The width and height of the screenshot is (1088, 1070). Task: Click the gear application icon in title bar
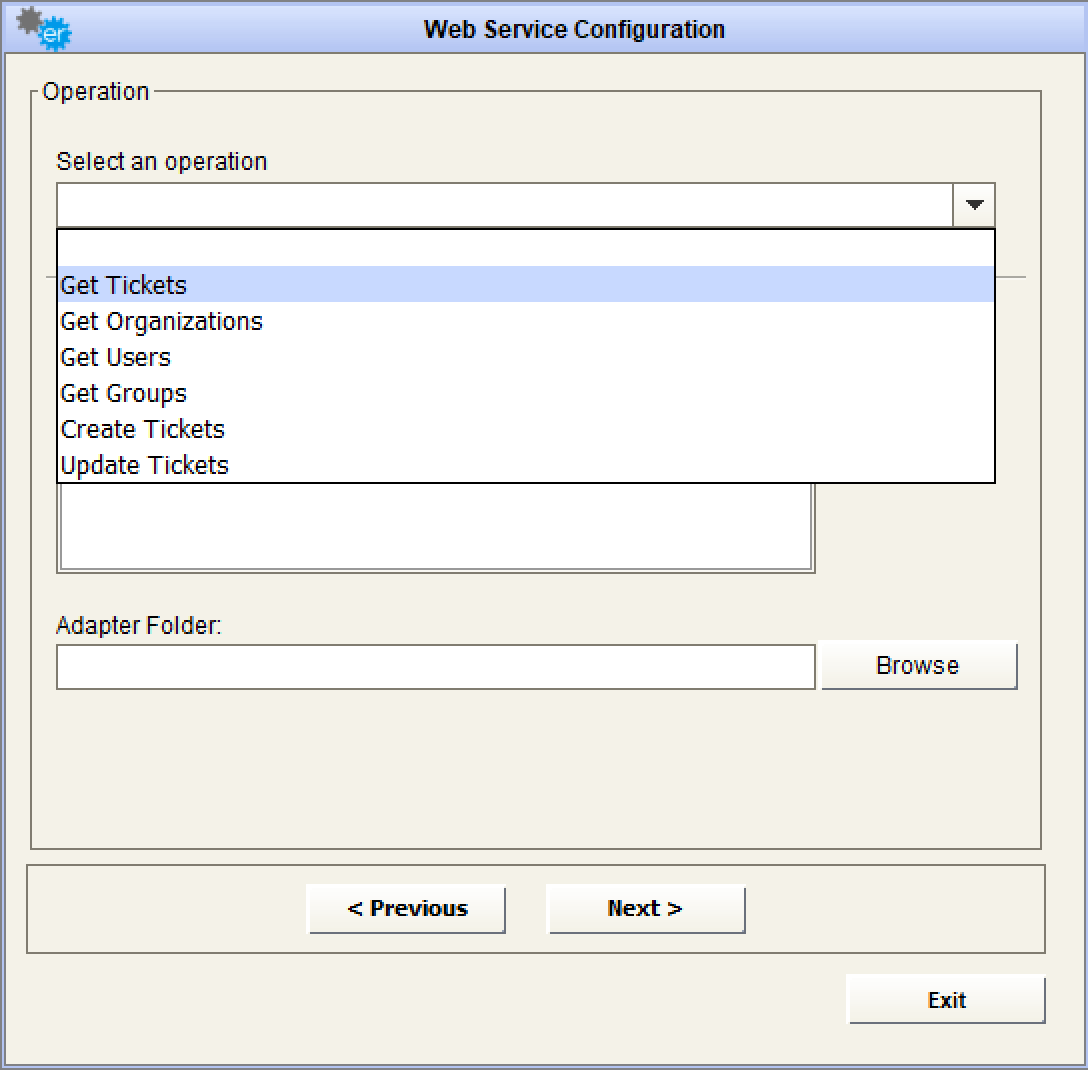point(45,28)
